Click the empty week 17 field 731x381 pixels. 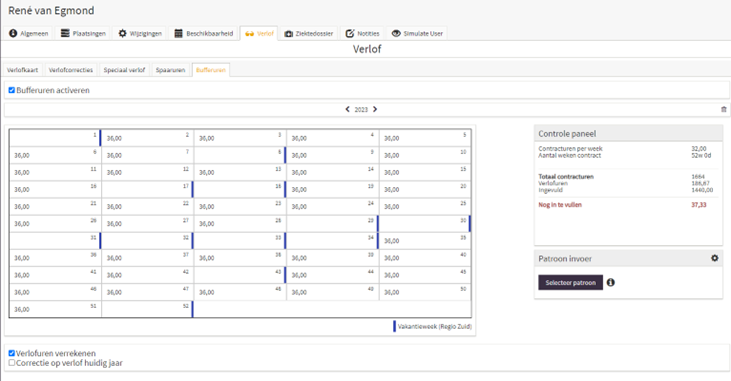point(147,189)
